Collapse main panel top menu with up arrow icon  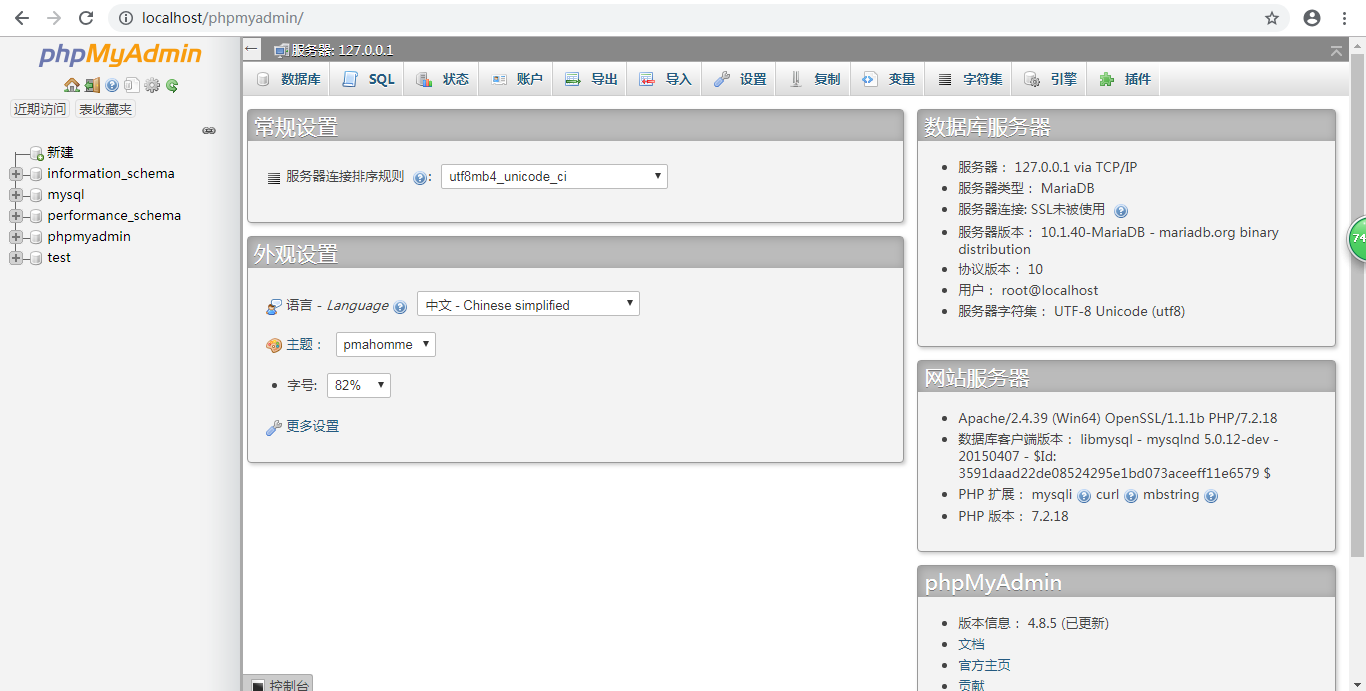(1337, 50)
